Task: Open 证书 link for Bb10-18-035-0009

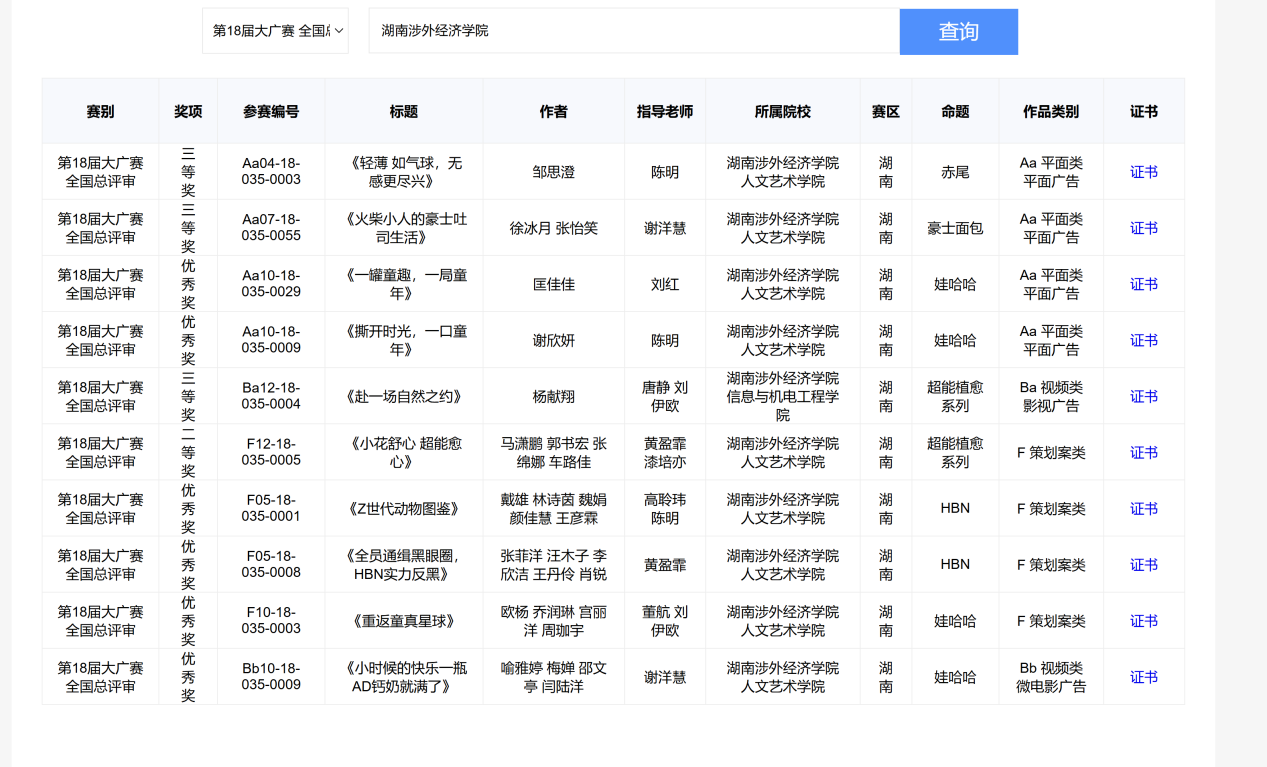Action: (1144, 677)
